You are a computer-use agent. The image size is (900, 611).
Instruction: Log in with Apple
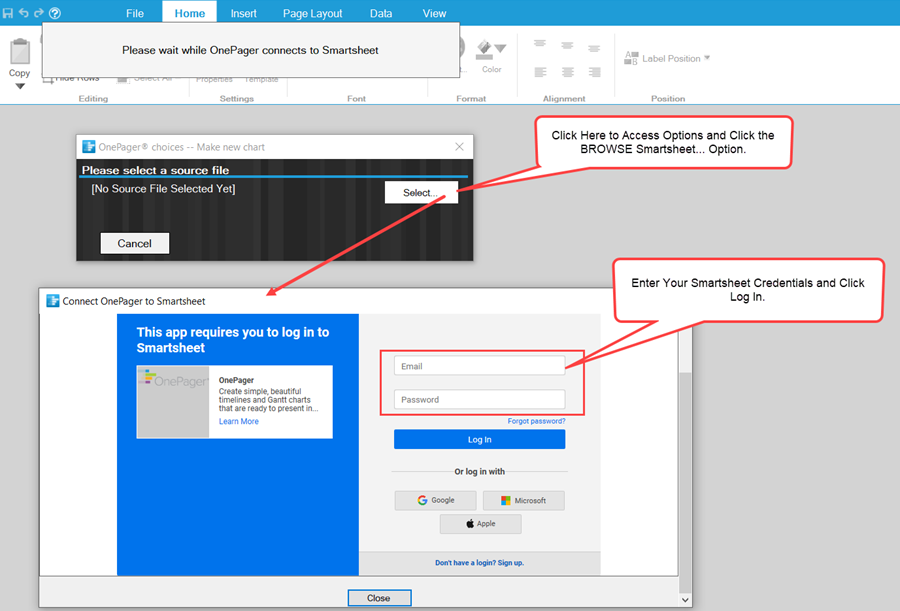pyautogui.click(x=480, y=524)
